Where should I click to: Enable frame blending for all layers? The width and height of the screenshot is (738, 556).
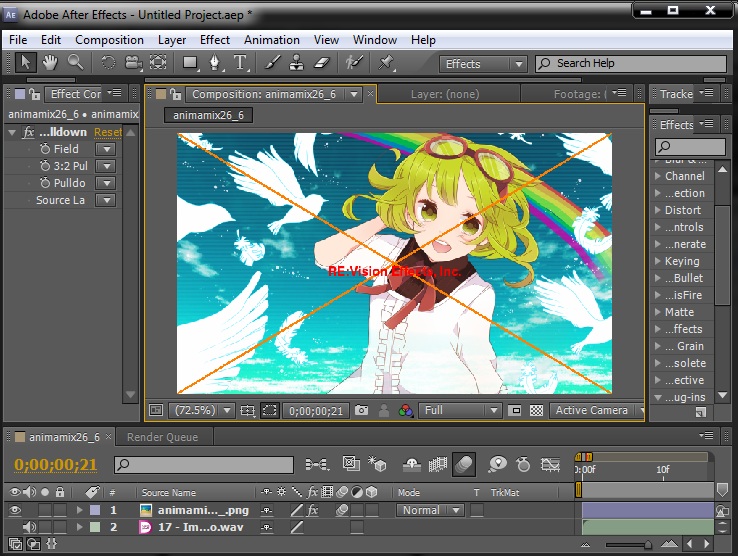coord(438,465)
